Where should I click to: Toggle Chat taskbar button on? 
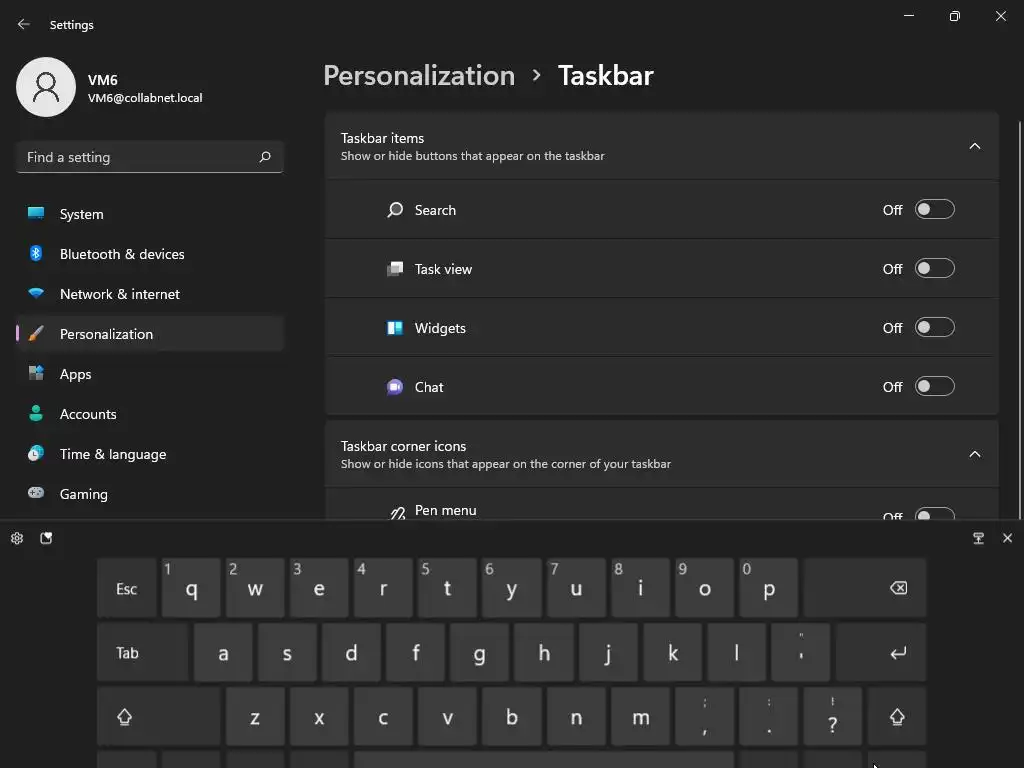click(934, 387)
